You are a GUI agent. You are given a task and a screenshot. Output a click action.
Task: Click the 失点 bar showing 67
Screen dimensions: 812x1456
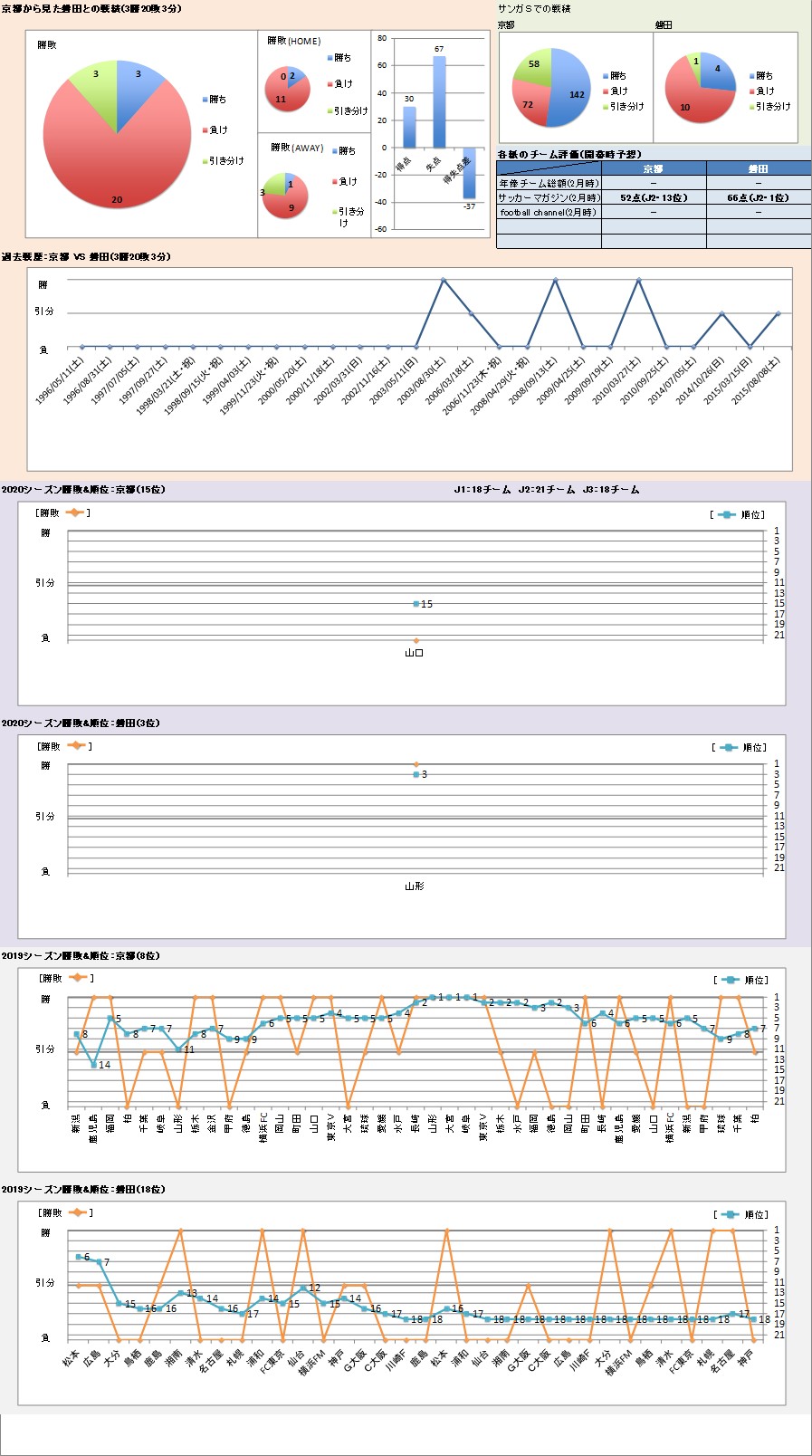[439, 101]
